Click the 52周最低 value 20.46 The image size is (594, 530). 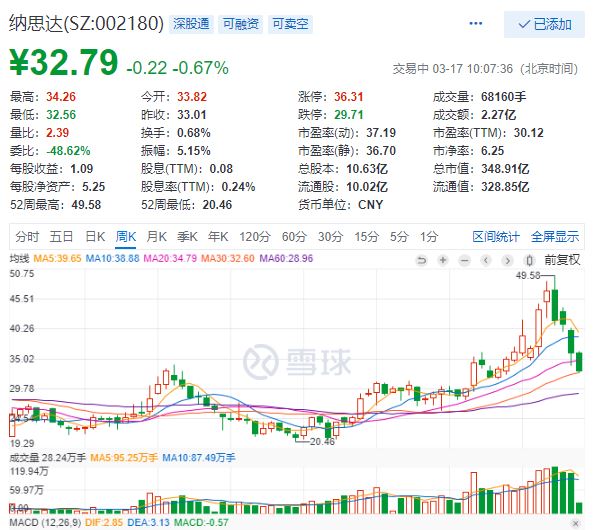(217, 205)
